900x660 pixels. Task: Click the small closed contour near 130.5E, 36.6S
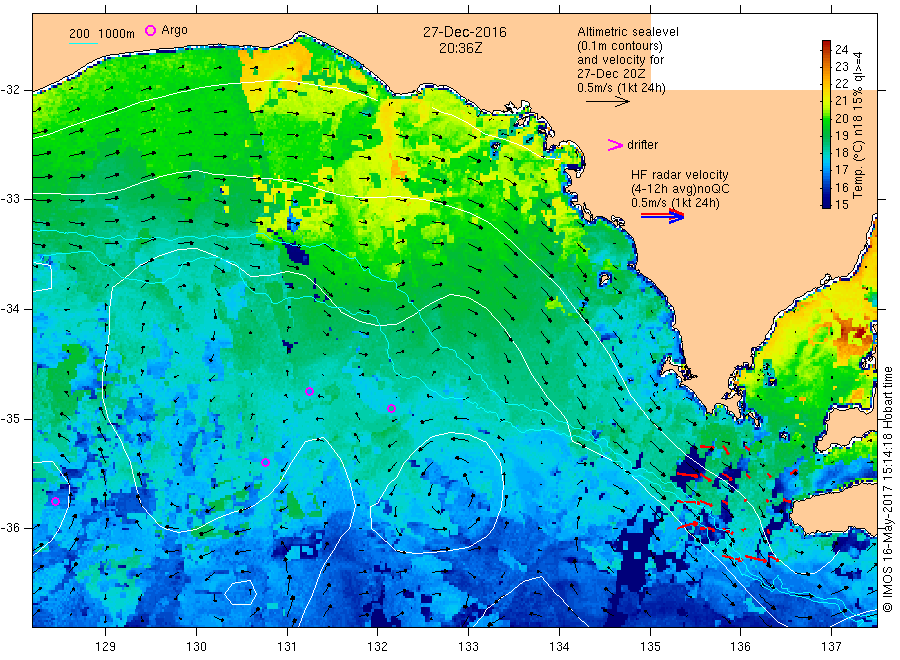[x=240, y=592]
